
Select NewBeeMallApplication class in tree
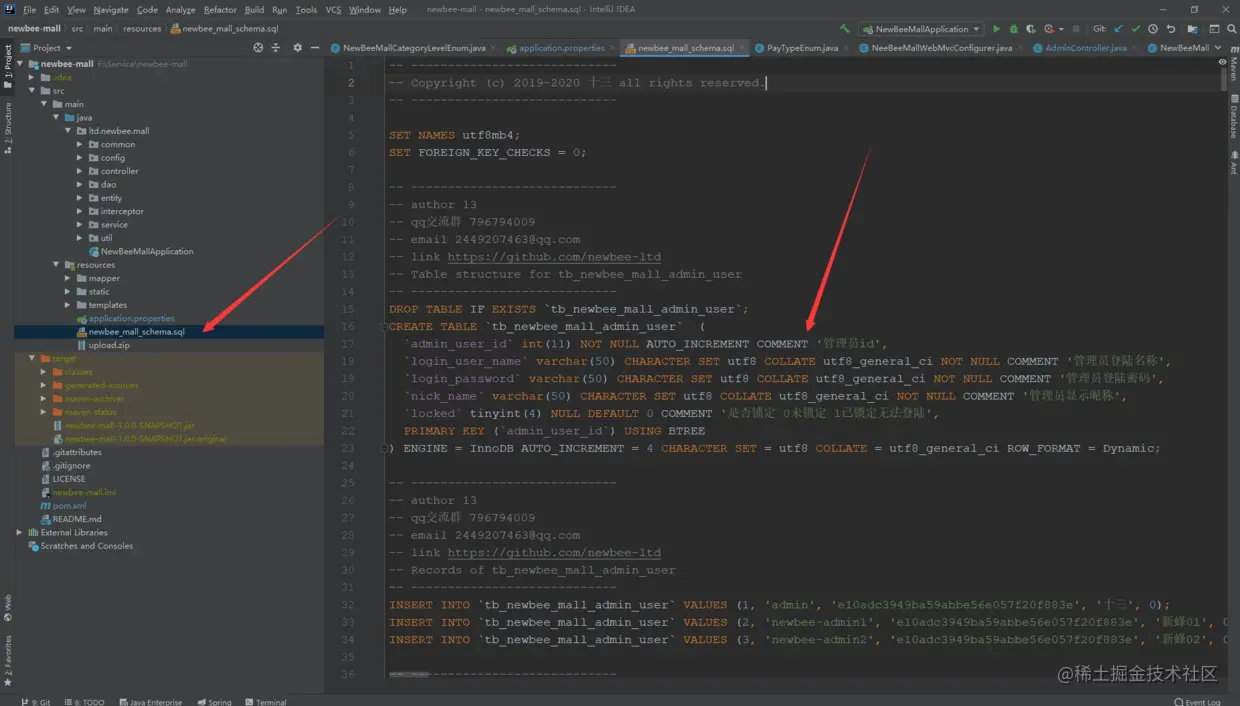[x=147, y=251]
